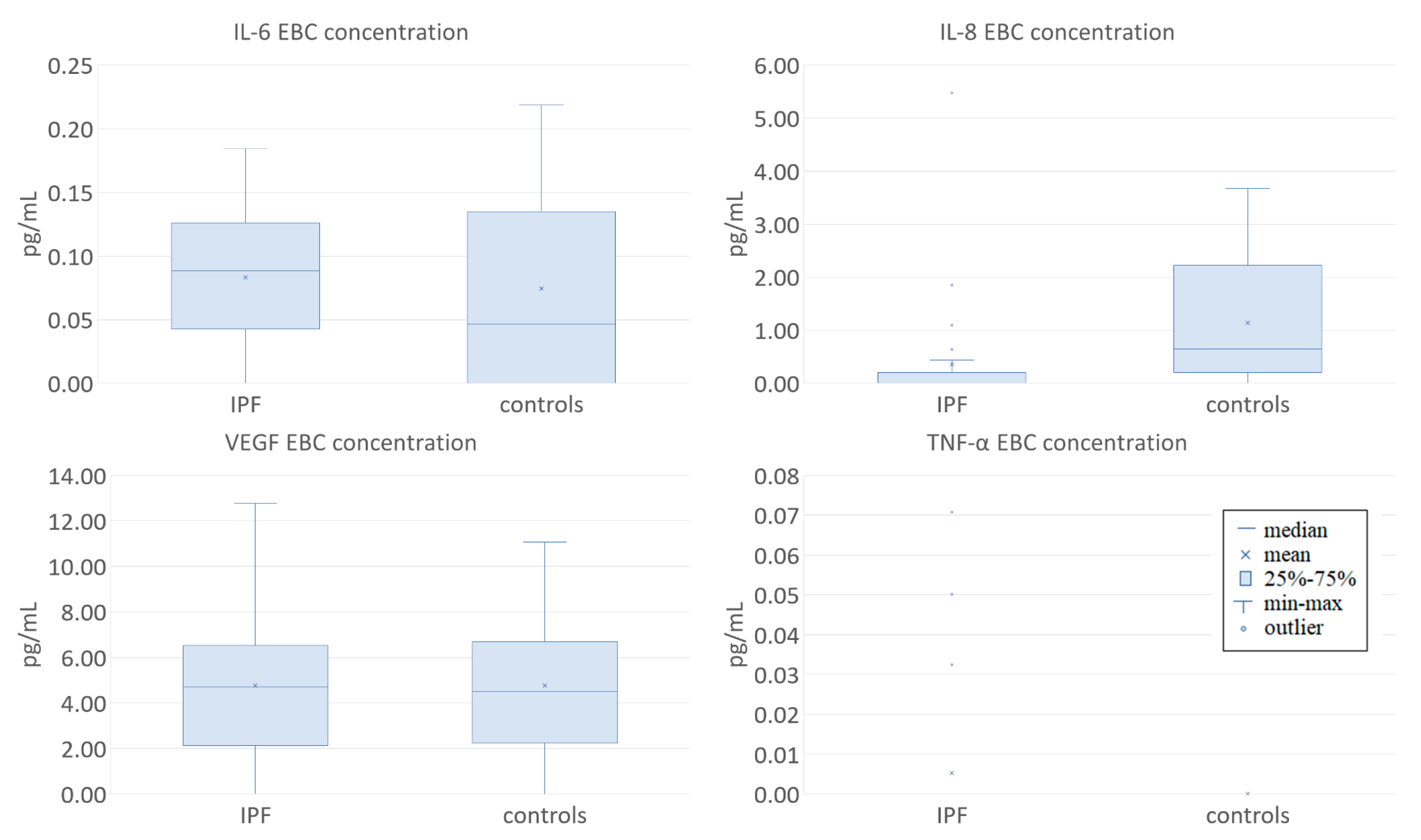1421x840 pixels.
Task: Click the mean marker in IL-6 IPF box
Action: [245, 278]
